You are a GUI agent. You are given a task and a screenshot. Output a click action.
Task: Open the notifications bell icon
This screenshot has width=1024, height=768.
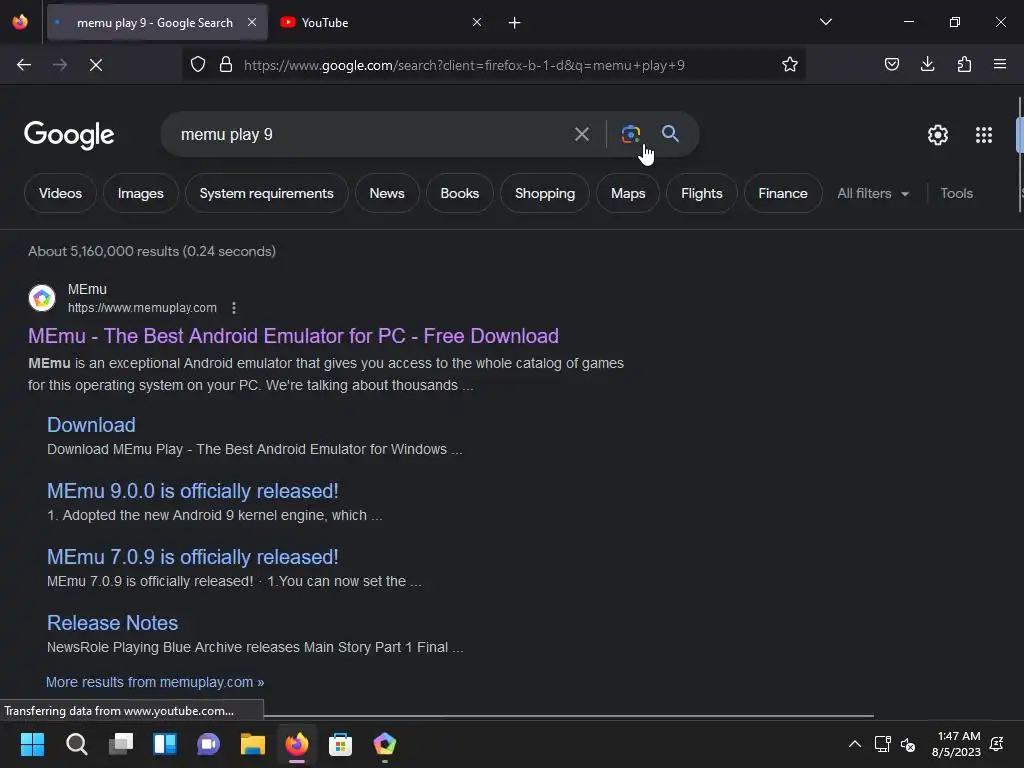997,744
